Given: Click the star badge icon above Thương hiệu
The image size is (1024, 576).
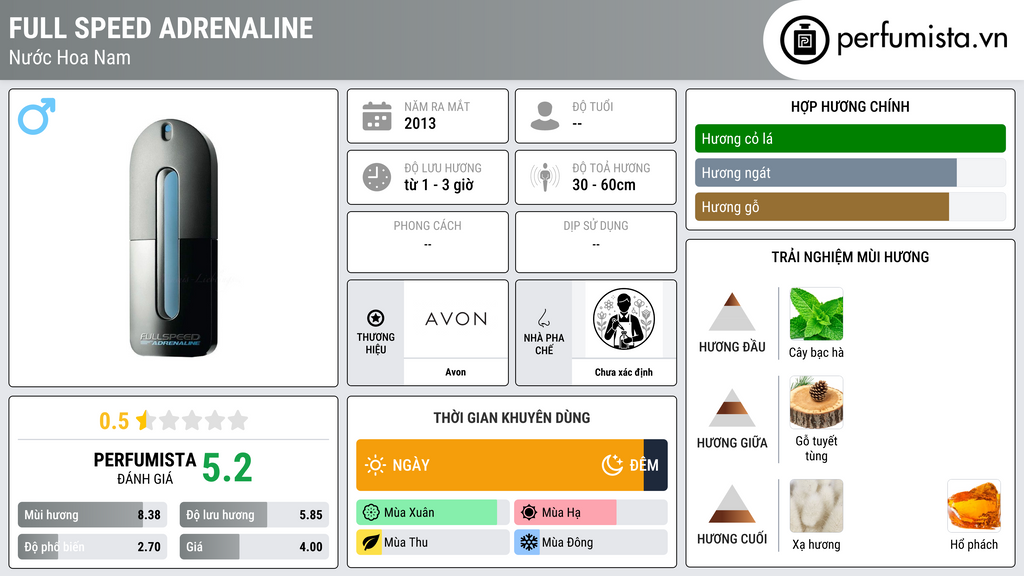Looking at the screenshot, I should coord(376,318).
